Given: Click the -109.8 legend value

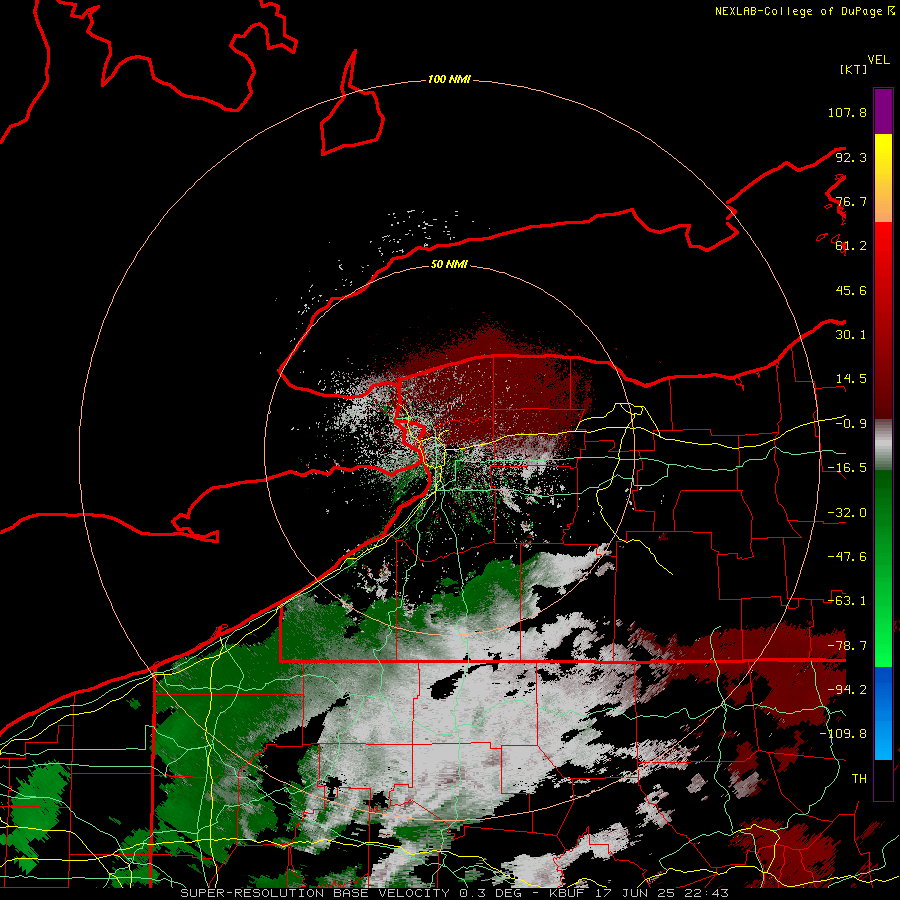Looking at the screenshot, I should [843, 734].
